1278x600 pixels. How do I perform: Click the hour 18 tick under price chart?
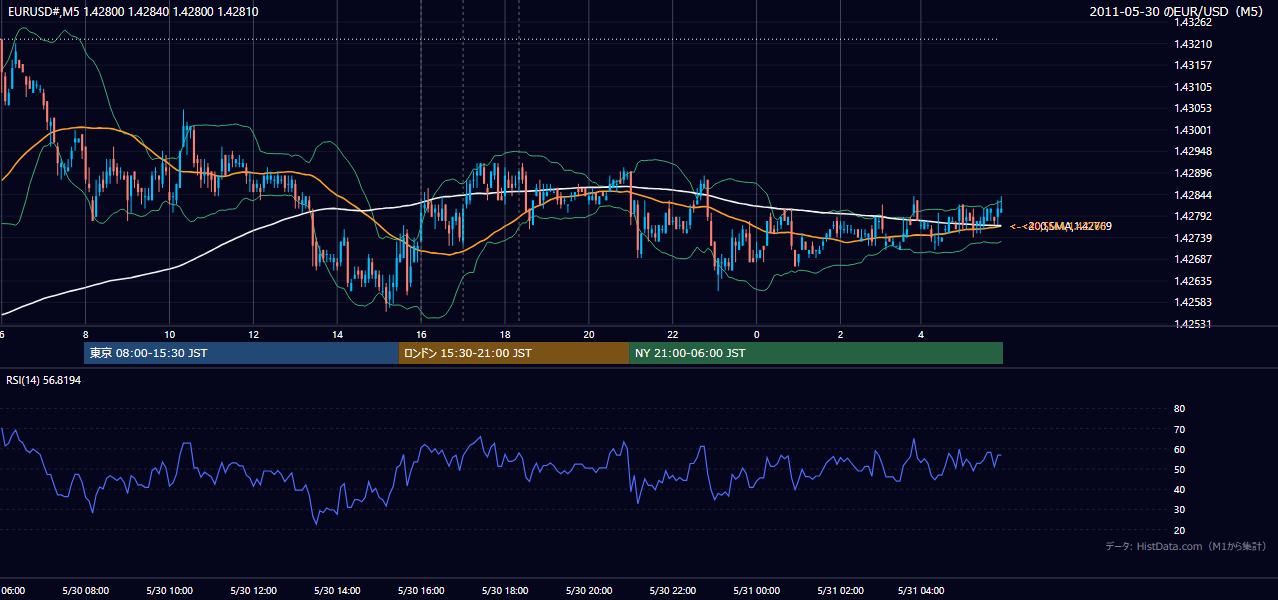pyautogui.click(x=505, y=334)
